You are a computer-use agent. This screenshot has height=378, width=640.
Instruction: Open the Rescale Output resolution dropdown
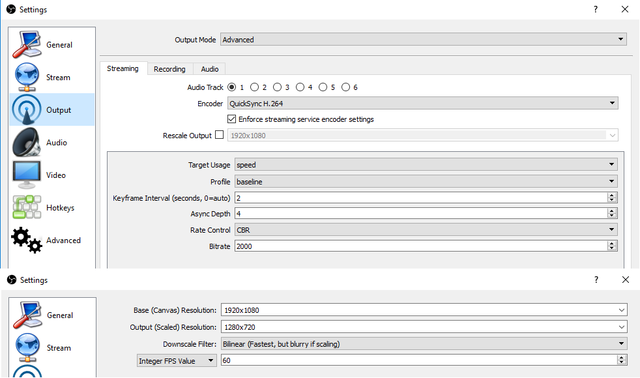pyautogui.click(x=422, y=135)
